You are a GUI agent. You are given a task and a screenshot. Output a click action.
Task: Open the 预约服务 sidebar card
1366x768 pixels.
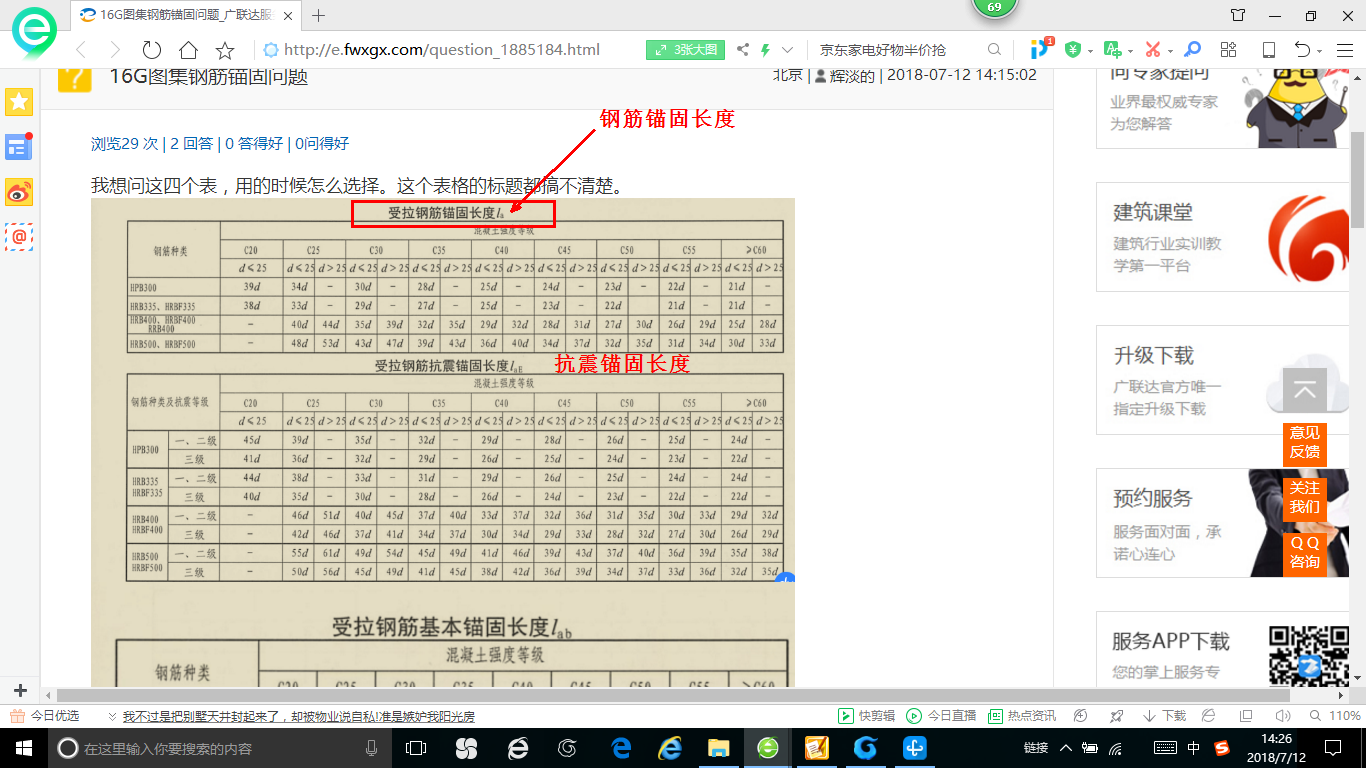click(x=1223, y=523)
